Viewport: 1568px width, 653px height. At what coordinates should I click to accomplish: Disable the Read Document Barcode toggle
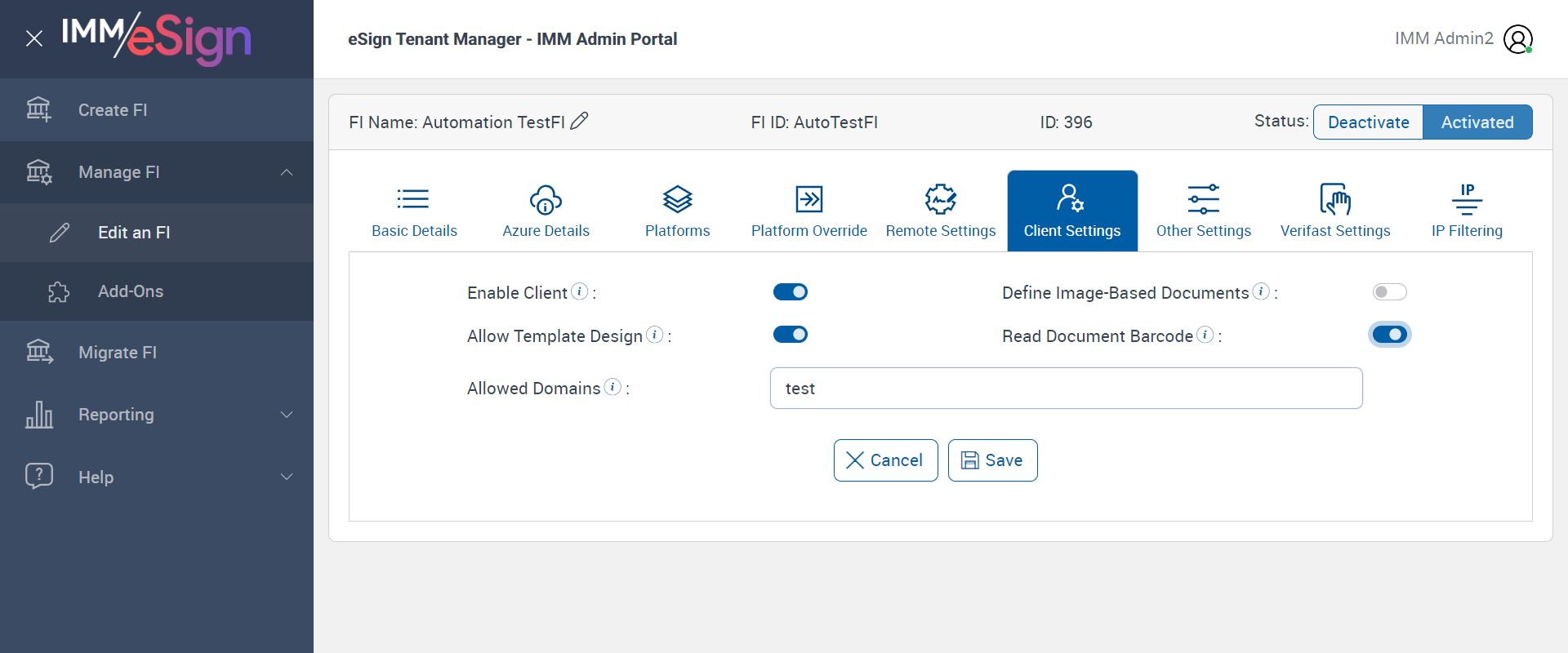tap(1389, 335)
